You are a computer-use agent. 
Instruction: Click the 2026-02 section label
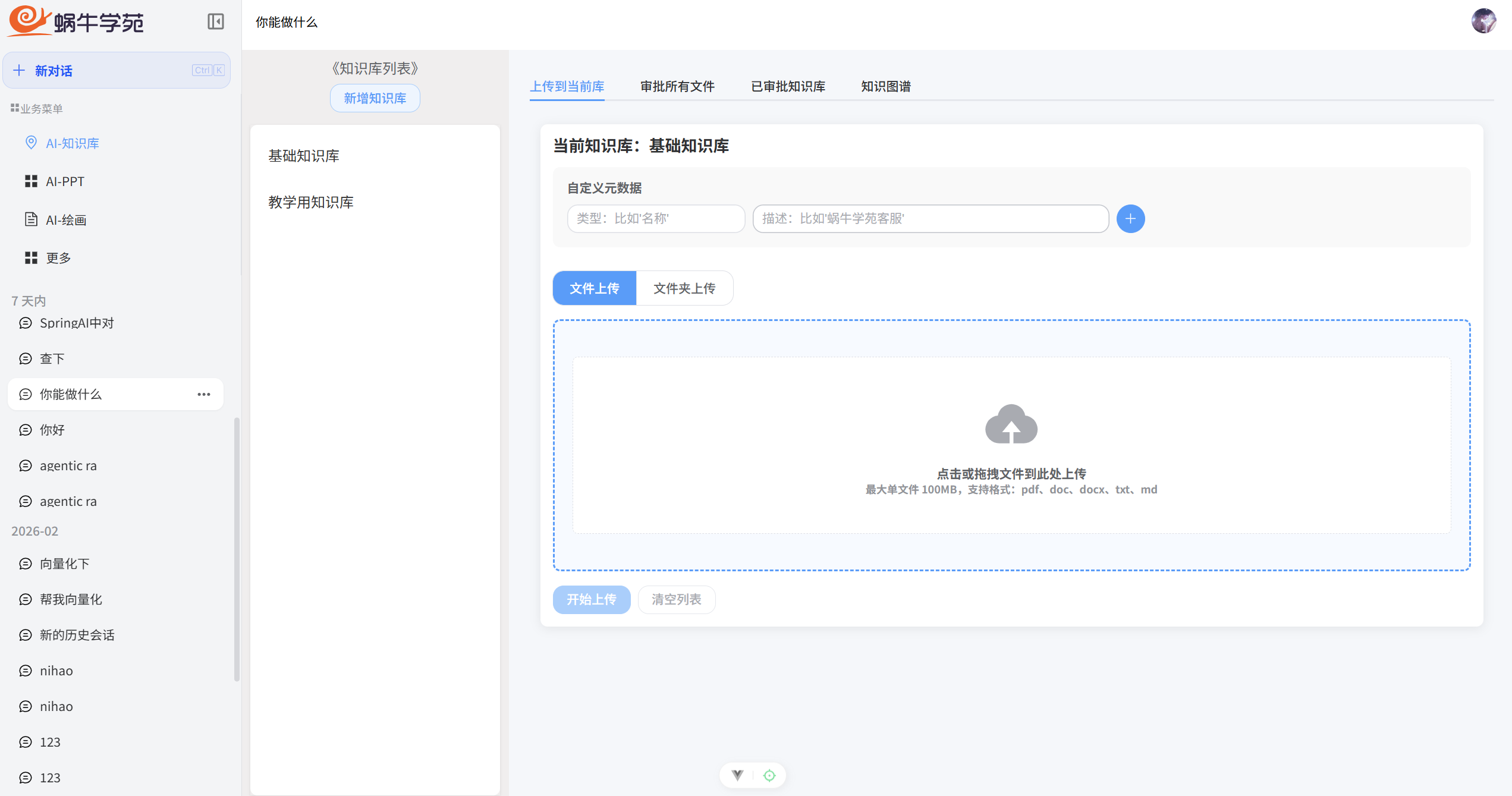[x=34, y=531]
